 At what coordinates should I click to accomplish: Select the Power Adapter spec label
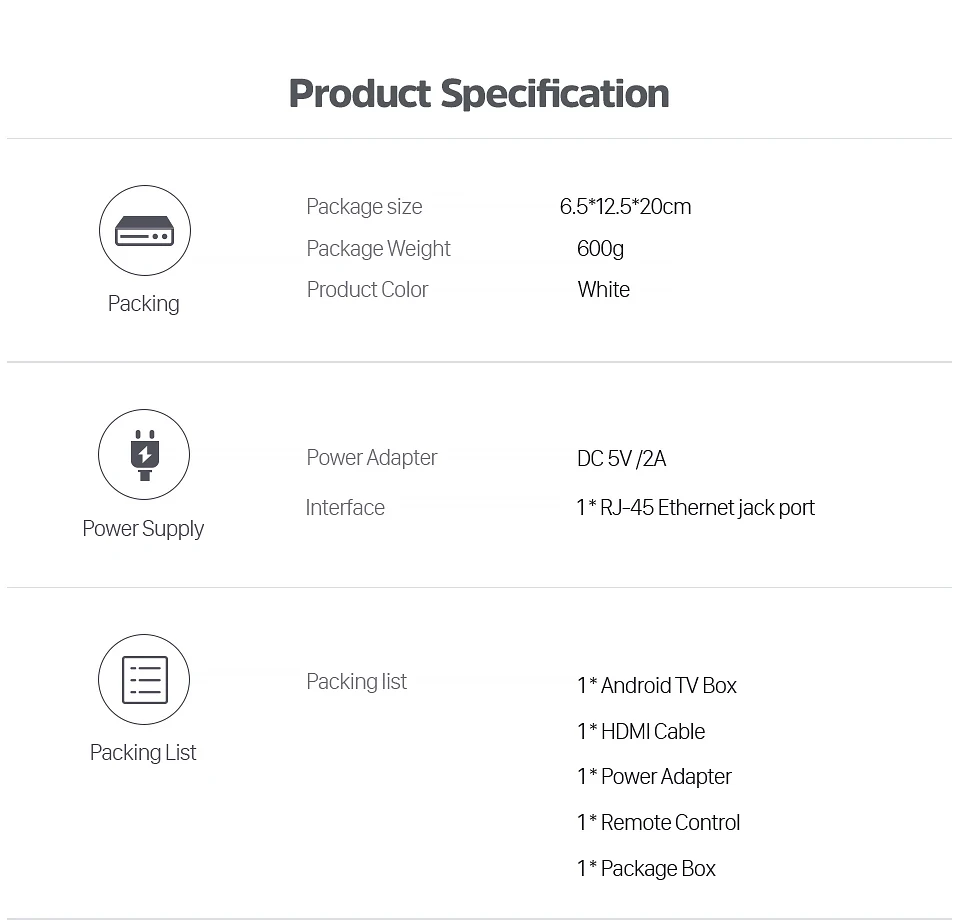371,458
